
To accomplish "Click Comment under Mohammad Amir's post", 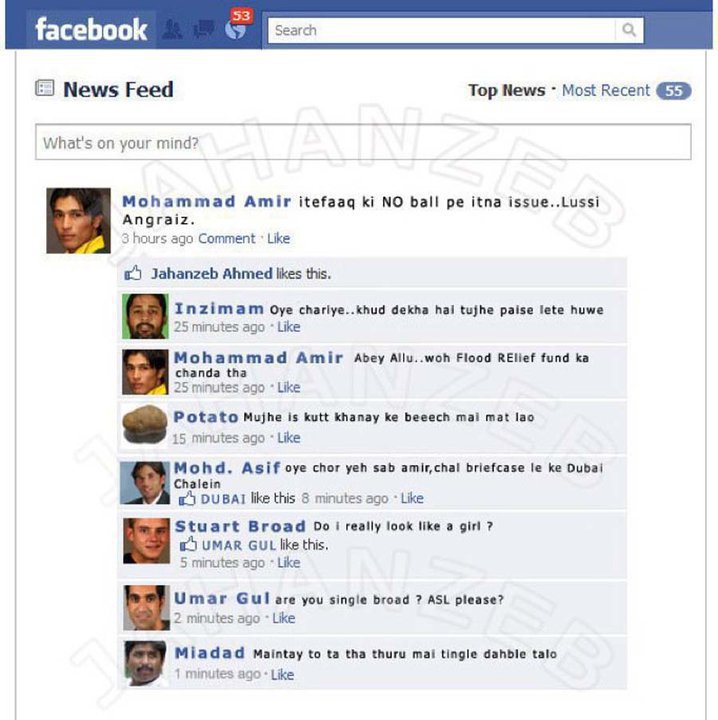I will [226, 239].
